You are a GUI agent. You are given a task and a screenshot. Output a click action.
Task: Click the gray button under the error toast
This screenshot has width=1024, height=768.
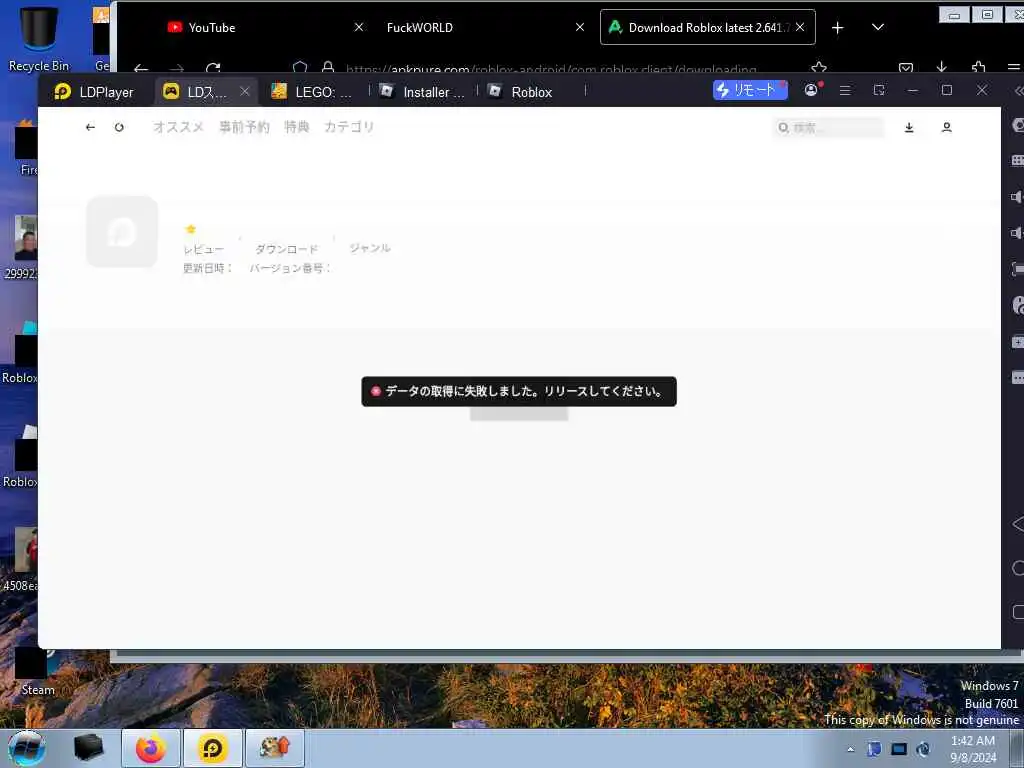519,413
